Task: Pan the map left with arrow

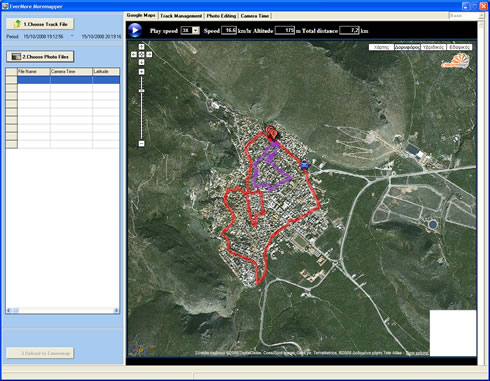Action: (134, 54)
